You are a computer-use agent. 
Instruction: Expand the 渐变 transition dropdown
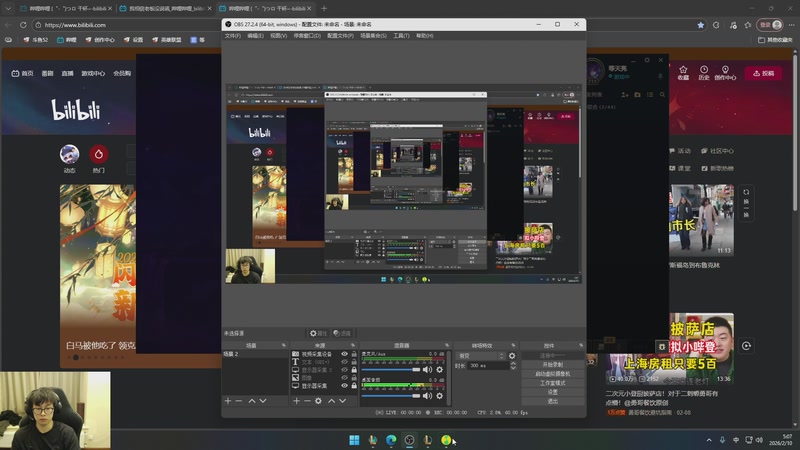pos(501,355)
